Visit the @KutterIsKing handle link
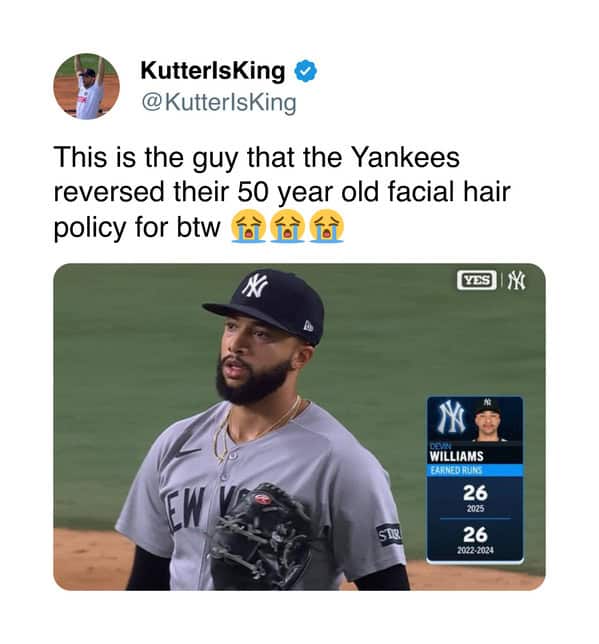The image size is (599, 644). point(219,103)
